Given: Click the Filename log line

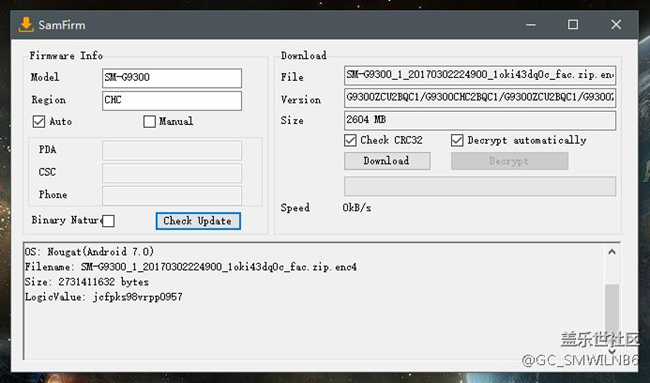Looking at the screenshot, I should click(191, 267).
